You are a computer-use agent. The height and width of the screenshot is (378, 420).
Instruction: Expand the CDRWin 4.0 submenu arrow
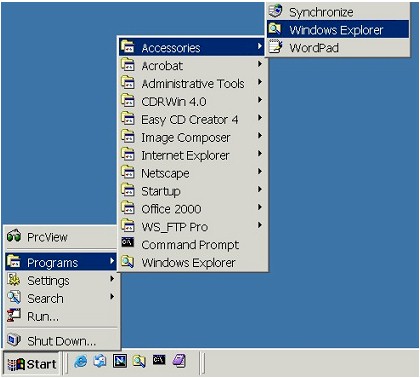tap(260, 100)
